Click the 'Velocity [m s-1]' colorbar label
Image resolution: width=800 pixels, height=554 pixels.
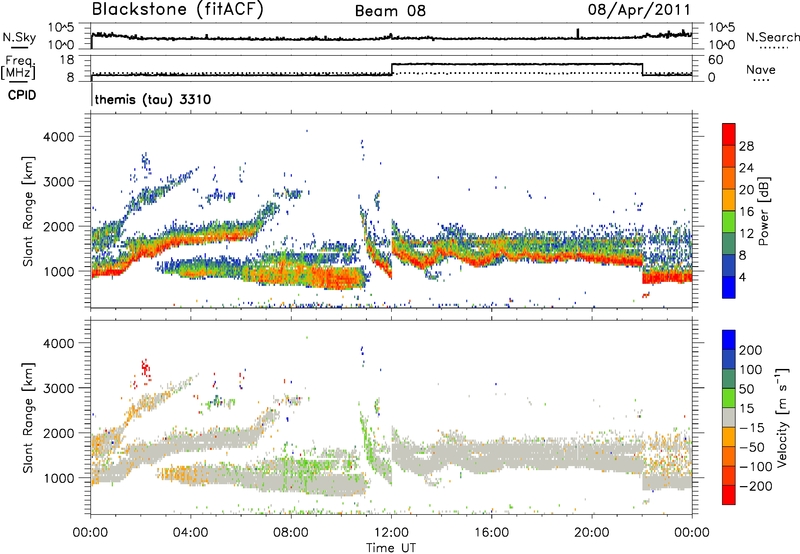point(781,417)
